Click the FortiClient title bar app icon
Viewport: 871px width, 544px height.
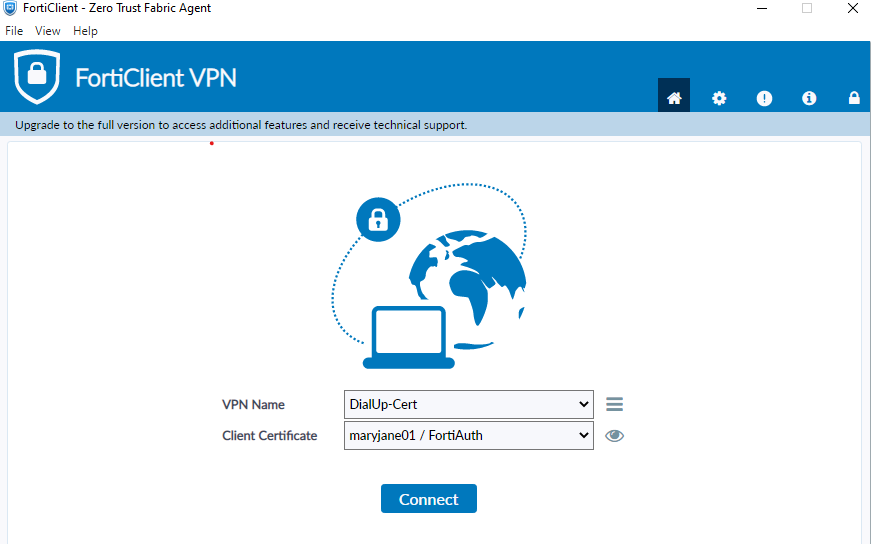click(x=10, y=8)
